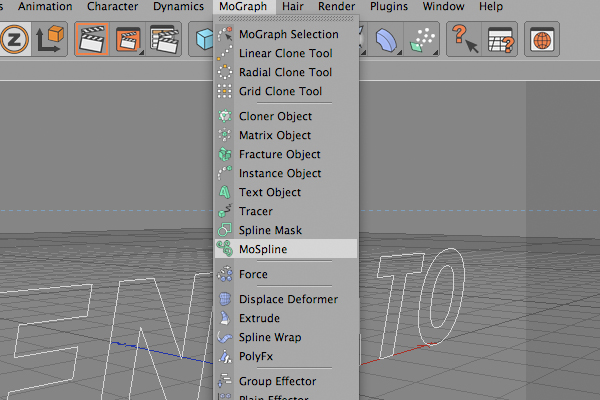Expand the deformer icon flyout arrow
Viewport: 600px width, 400px height.
399,53
